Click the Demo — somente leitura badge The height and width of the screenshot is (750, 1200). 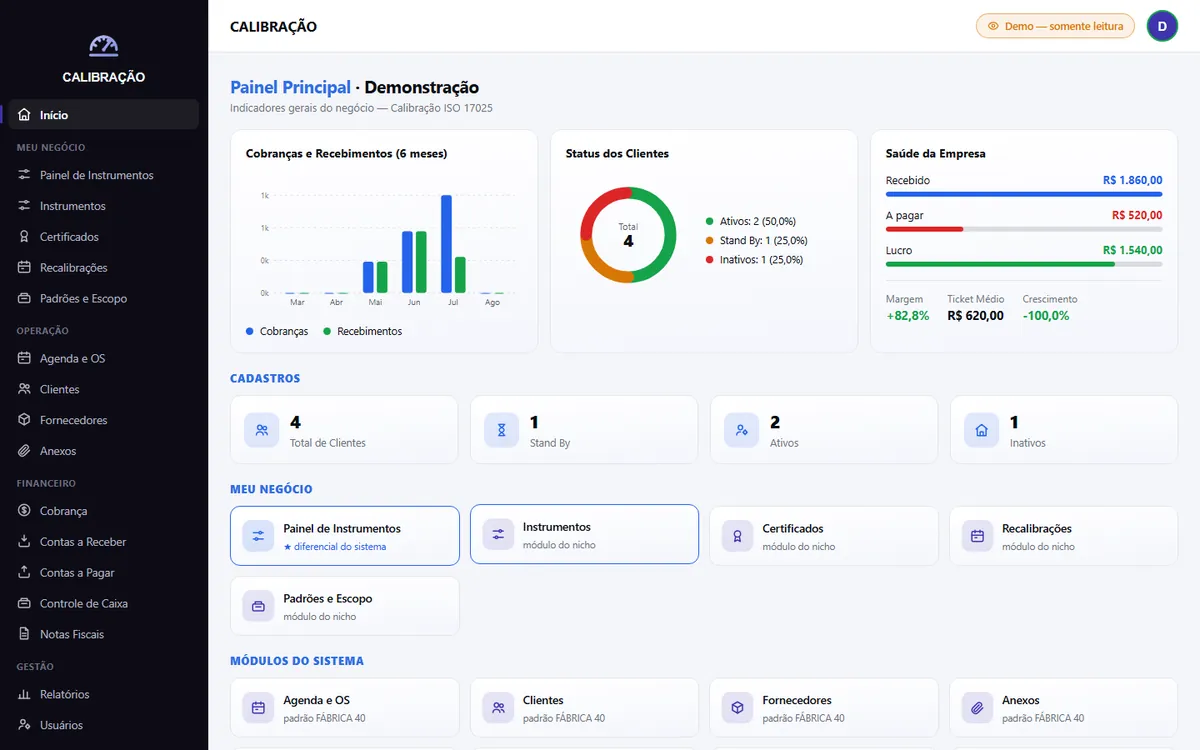pyautogui.click(x=1055, y=26)
